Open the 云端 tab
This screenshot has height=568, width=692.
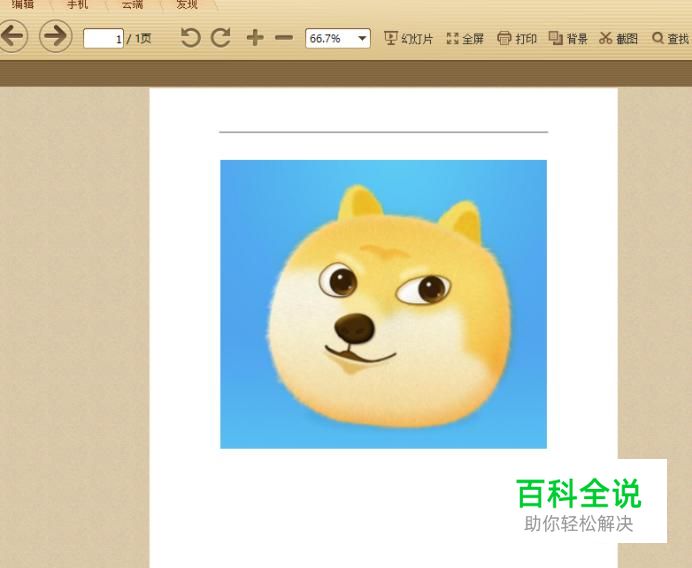(x=132, y=5)
